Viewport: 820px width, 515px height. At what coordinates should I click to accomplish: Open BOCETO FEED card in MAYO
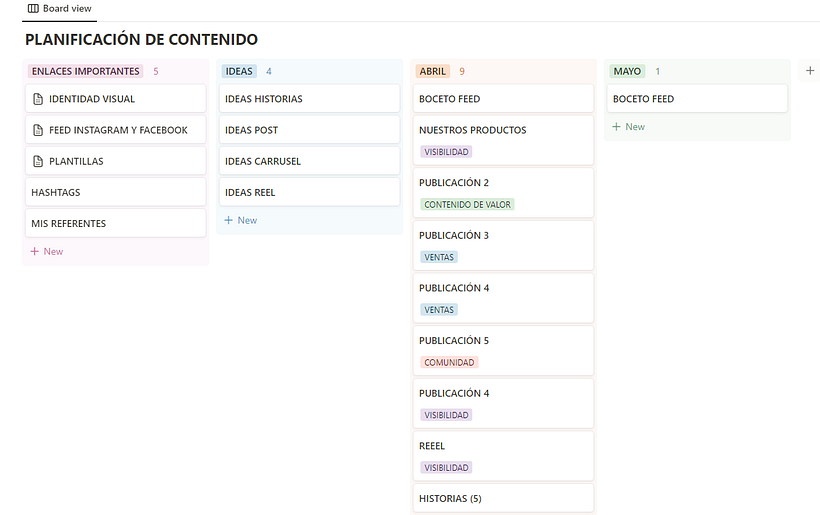point(698,99)
